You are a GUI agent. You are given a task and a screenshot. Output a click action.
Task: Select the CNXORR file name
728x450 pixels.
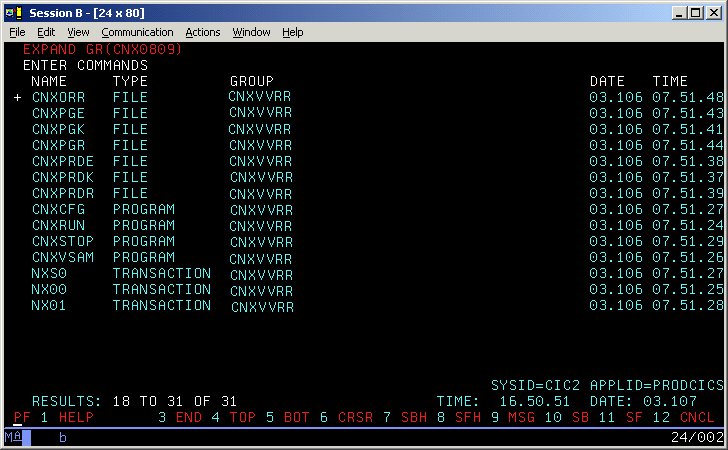pos(58,97)
